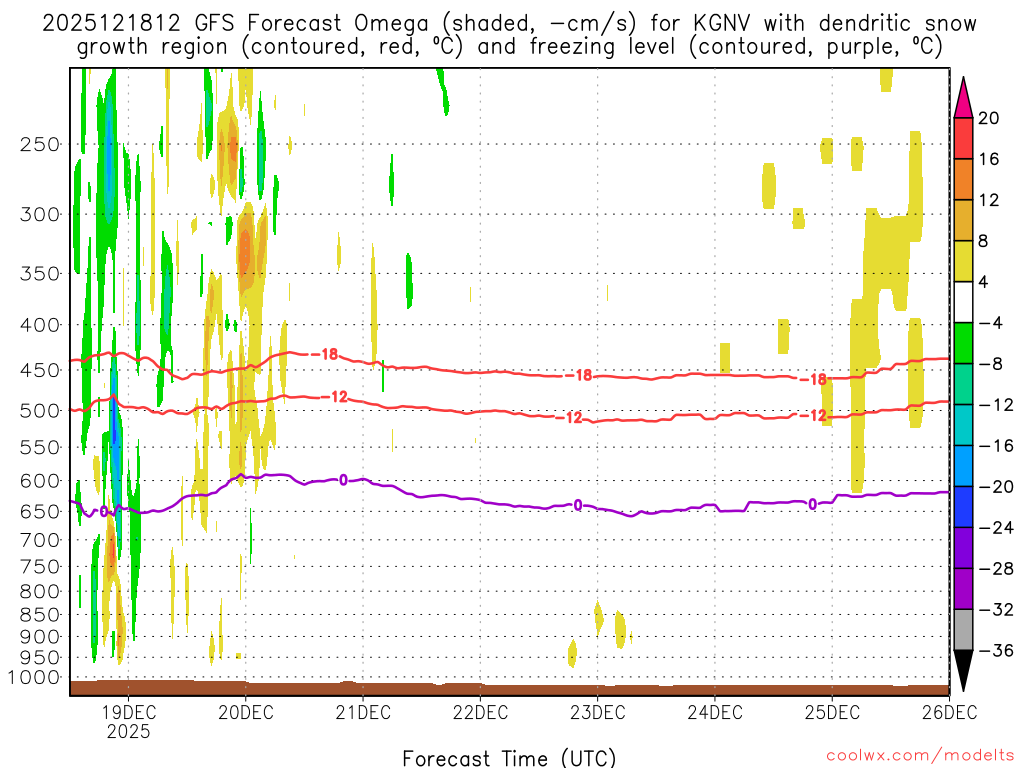Click the pink upward arrow atop the colorbar
Image resolution: width=1024 pixels, height=768 pixels.
click(x=963, y=98)
